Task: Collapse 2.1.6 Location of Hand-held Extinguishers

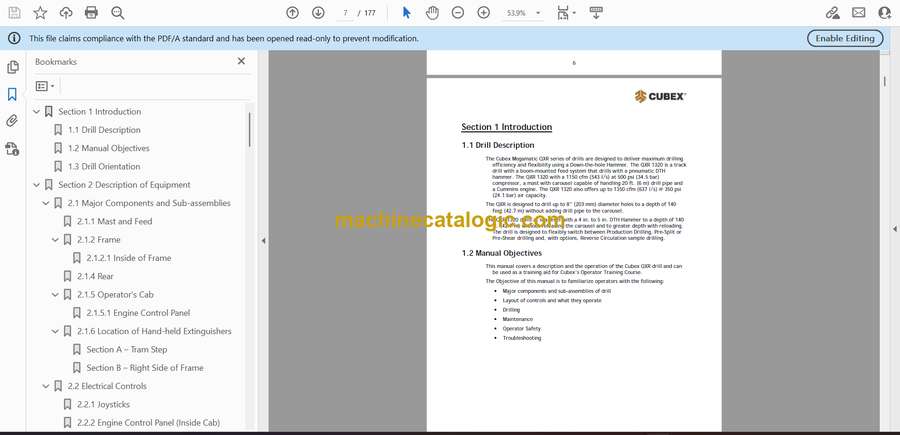Action: click(x=55, y=331)
